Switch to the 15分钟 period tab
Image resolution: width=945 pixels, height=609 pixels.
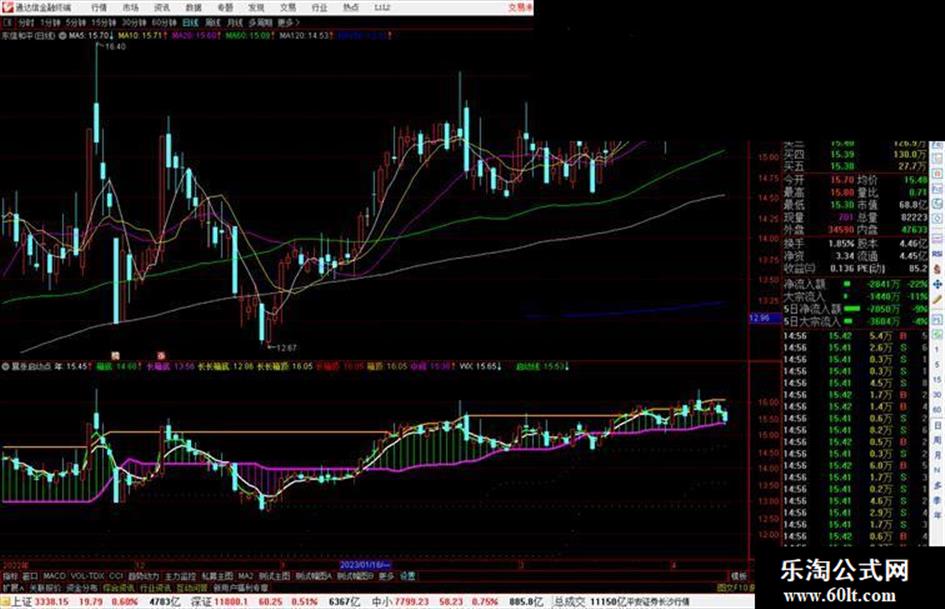click(104, 22)
